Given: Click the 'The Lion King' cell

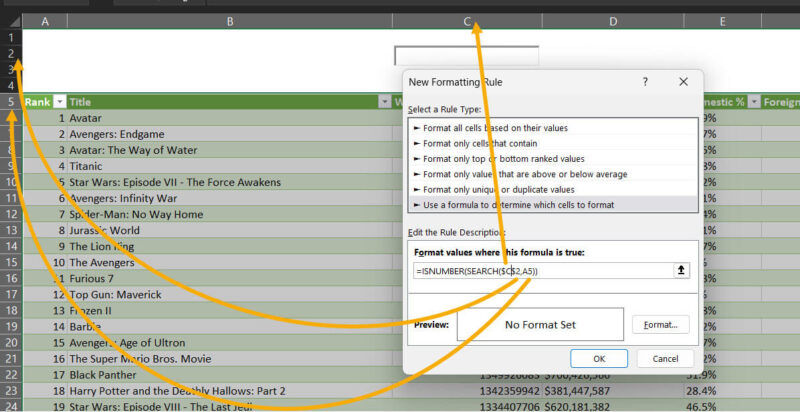Looking at the screenshot, I should coord(230,246).
